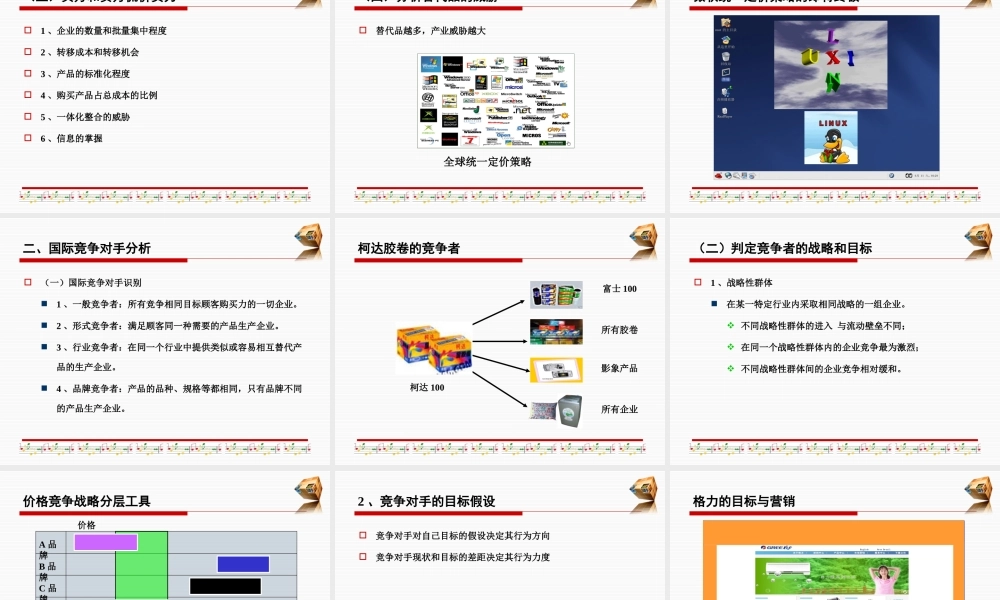Select the RealPlayer icon on the Linux desktop
1000x600 pixels.
(724, 112)
